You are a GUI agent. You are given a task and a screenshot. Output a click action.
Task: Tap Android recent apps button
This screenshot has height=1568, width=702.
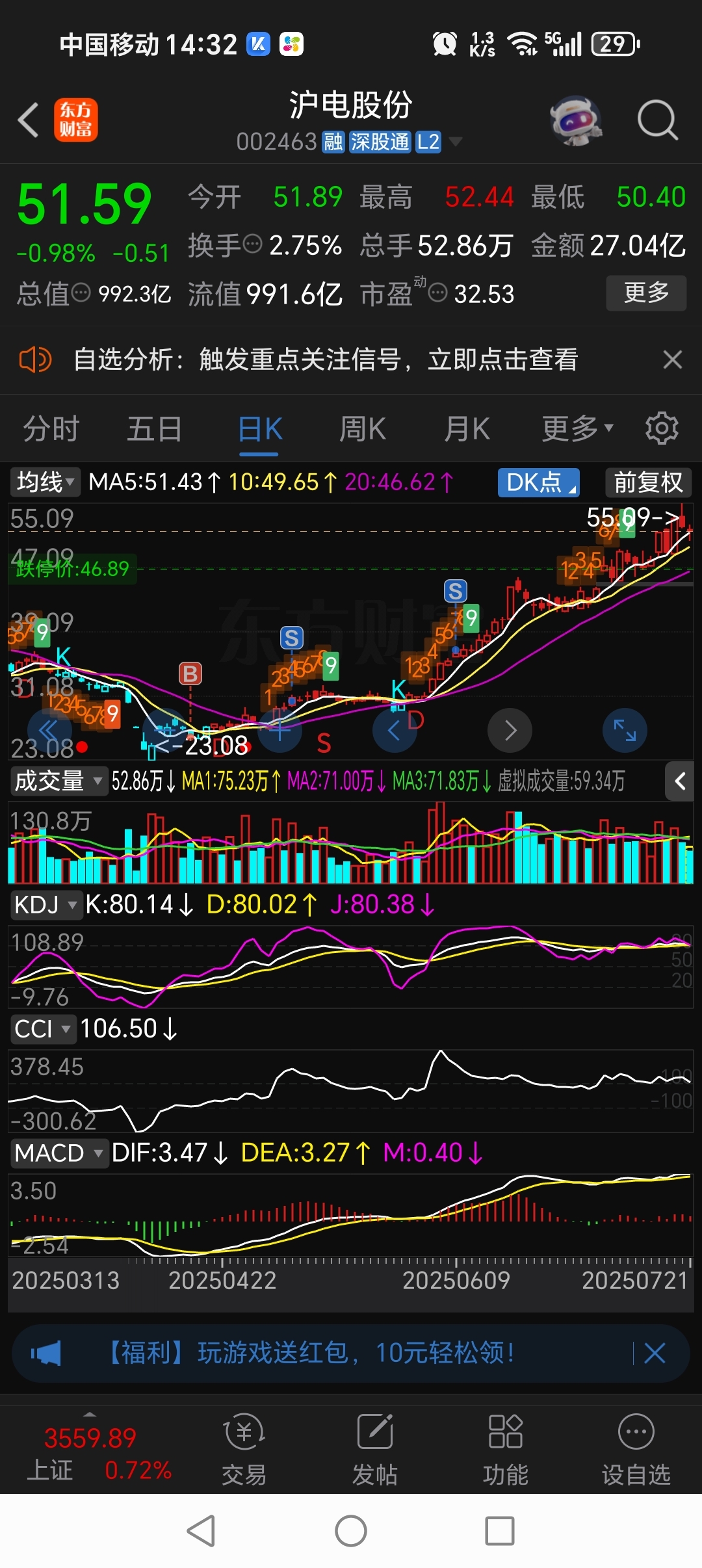pos(500,1531)
